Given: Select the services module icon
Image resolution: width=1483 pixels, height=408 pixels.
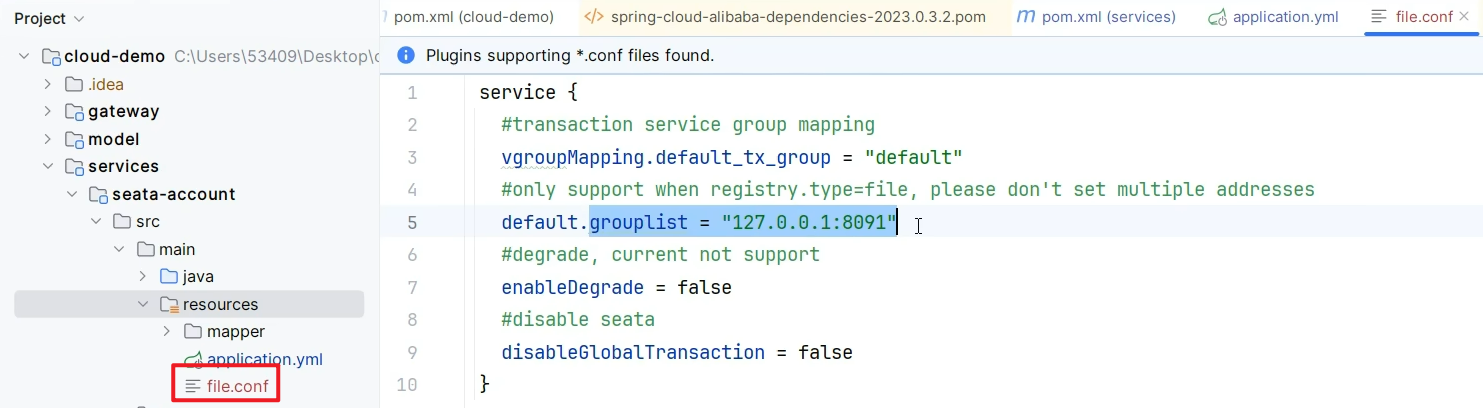Looking at the screenshot, I should coord(74,166).
